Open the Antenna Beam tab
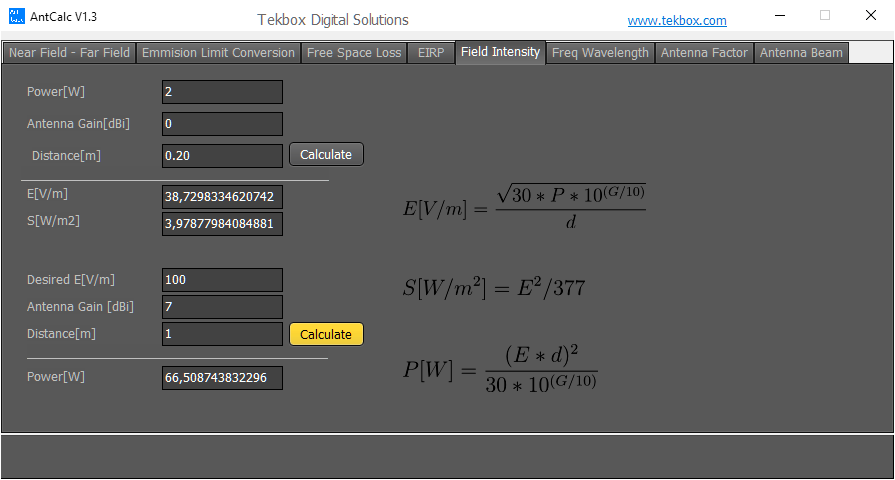This screenshot has height=480, width=895. tap(801, 53)
